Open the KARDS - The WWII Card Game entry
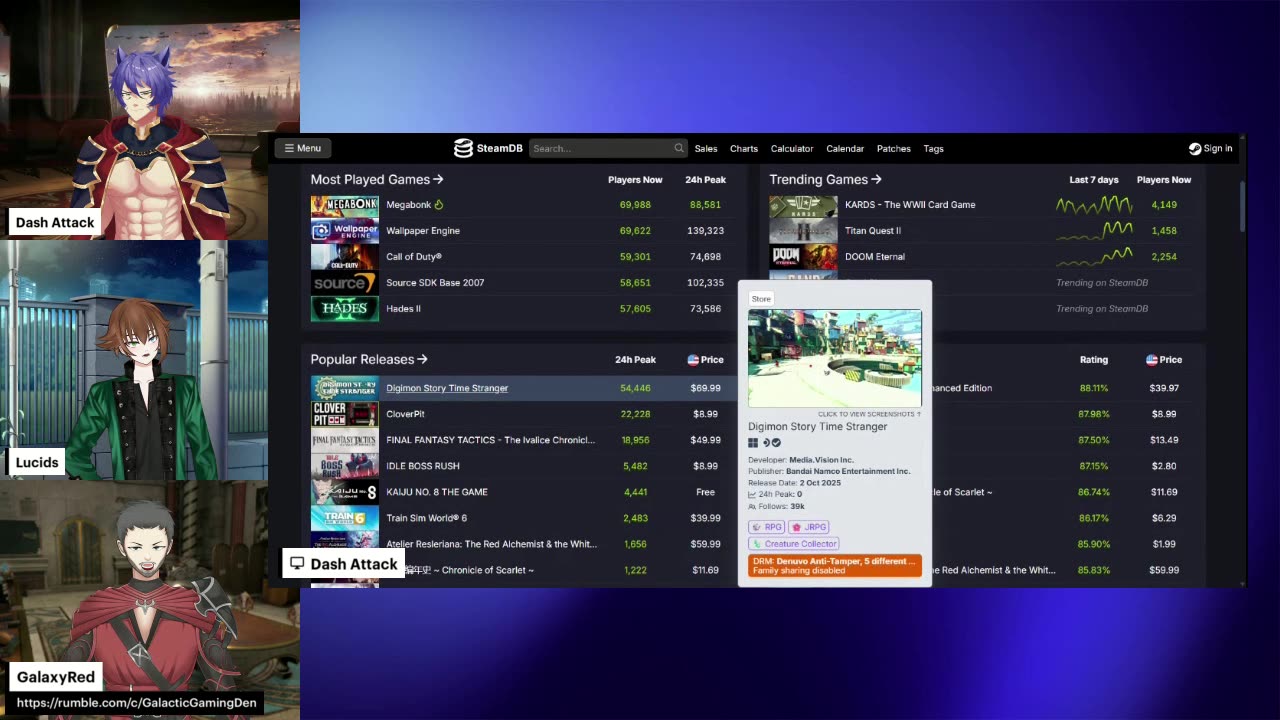This screenshot has height=720, width=1280. point(910,205)
